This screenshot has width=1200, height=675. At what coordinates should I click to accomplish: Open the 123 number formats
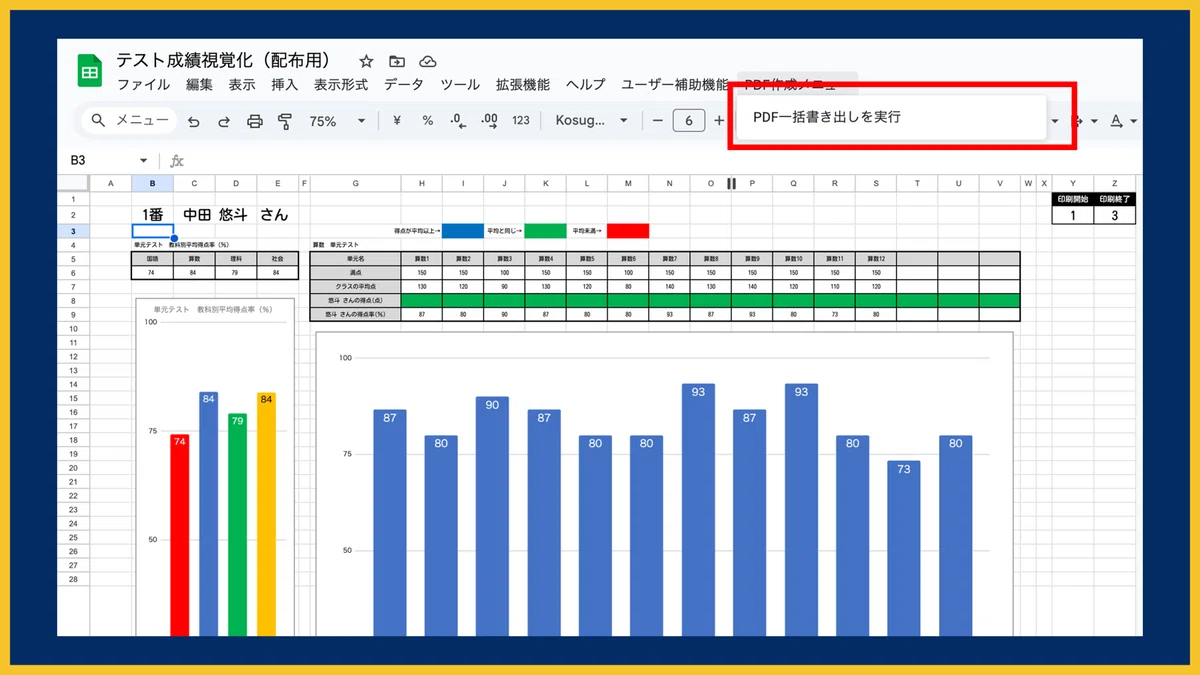click(x=520, y=120)
